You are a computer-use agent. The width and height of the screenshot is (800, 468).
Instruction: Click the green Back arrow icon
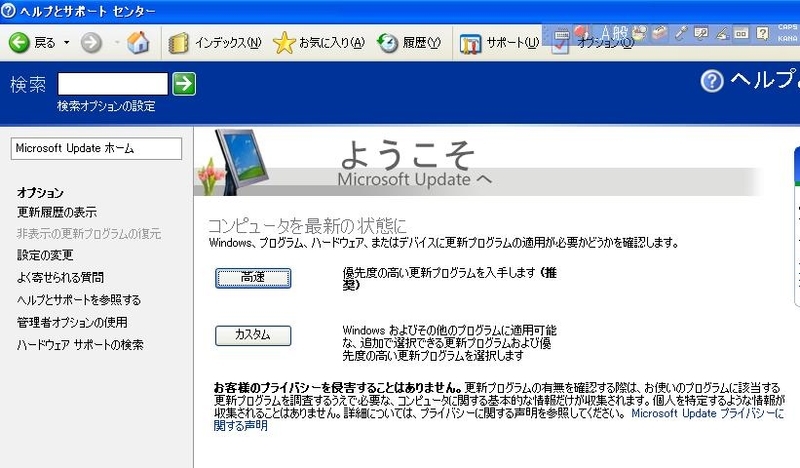pos(19,42)
